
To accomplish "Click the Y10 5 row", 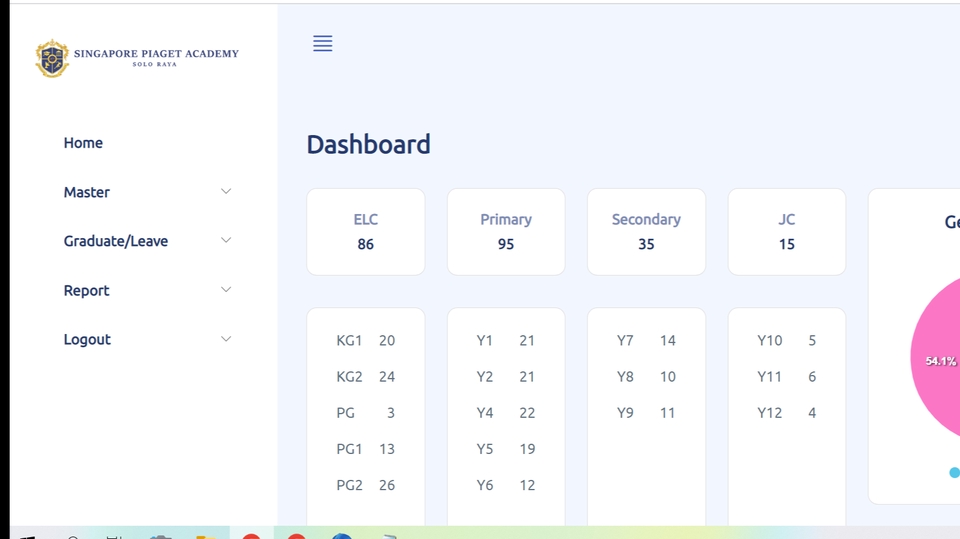I will click(787, 341).
